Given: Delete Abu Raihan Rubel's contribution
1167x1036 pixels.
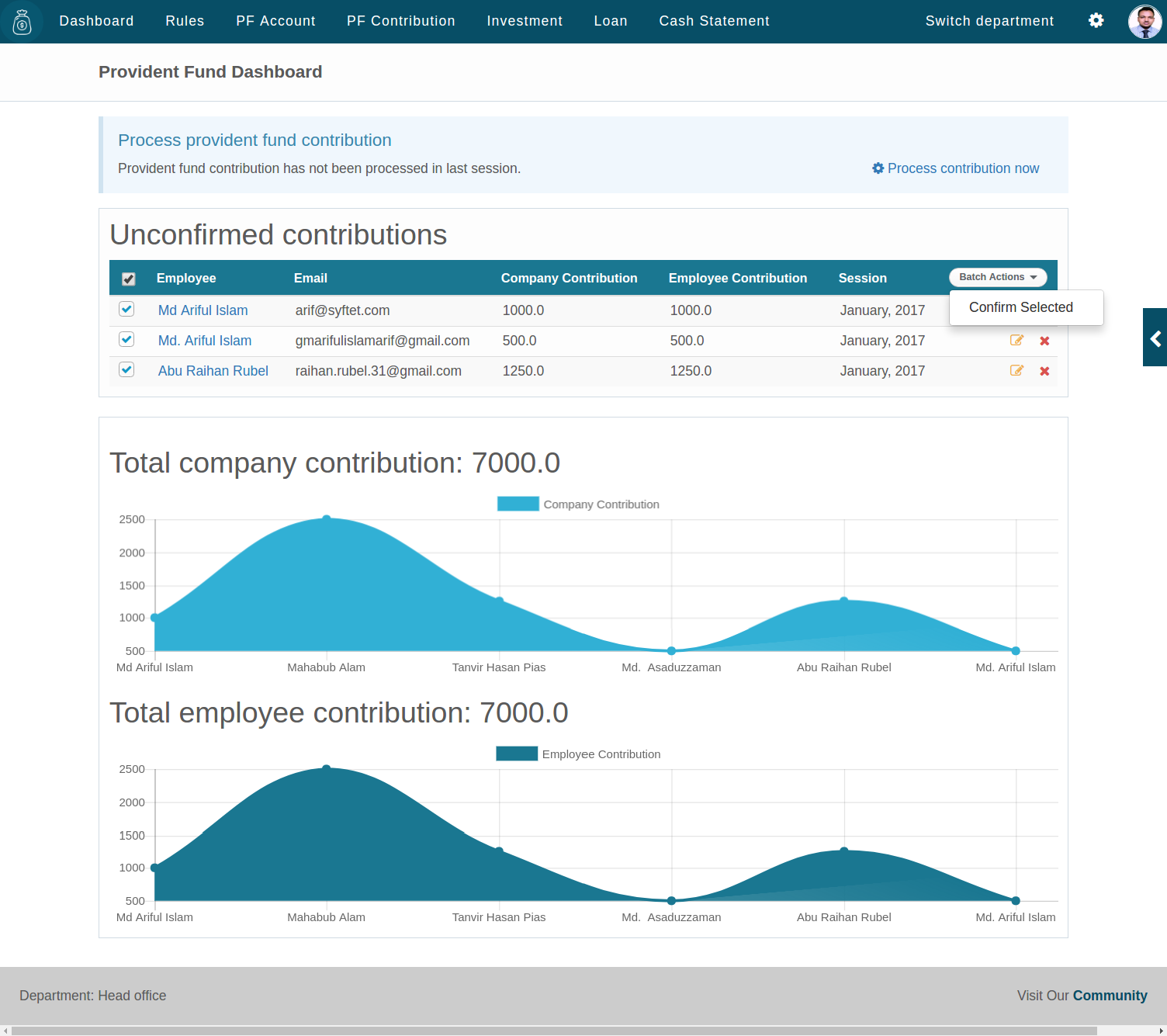Looking at the screenshot, I should 1044,371.
